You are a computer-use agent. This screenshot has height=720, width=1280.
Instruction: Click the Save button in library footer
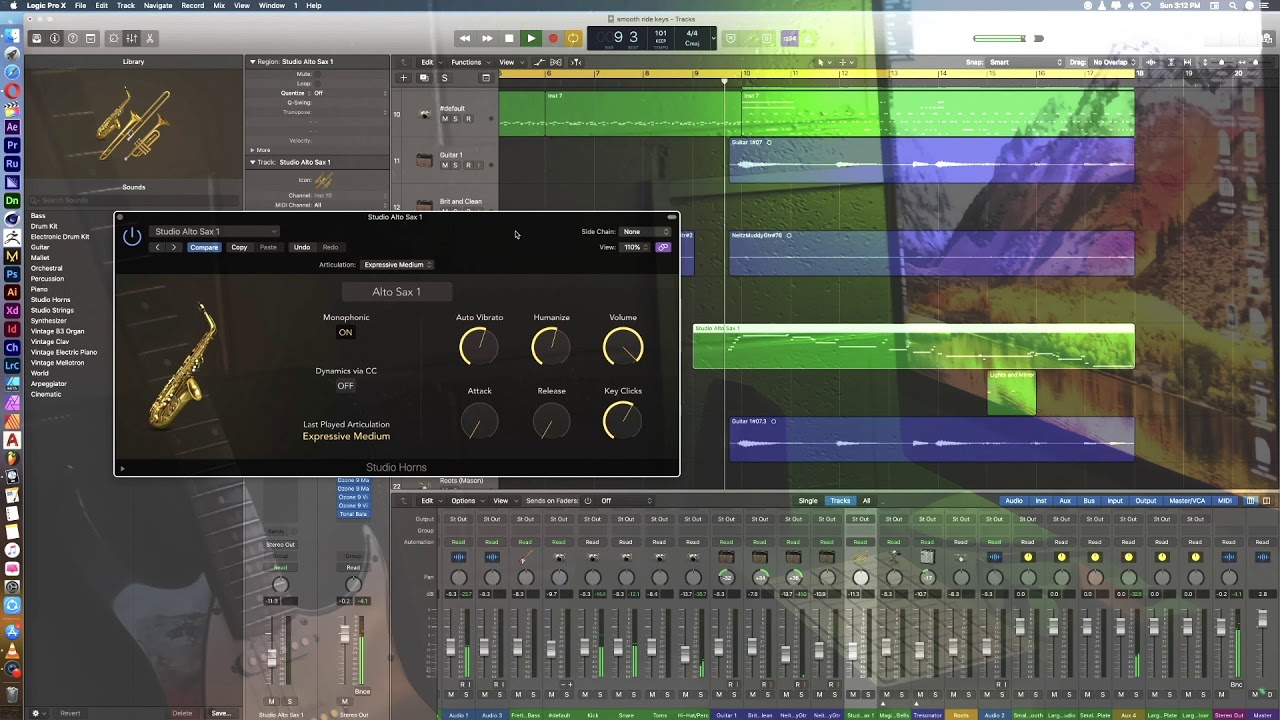click(x=220, y=713)
